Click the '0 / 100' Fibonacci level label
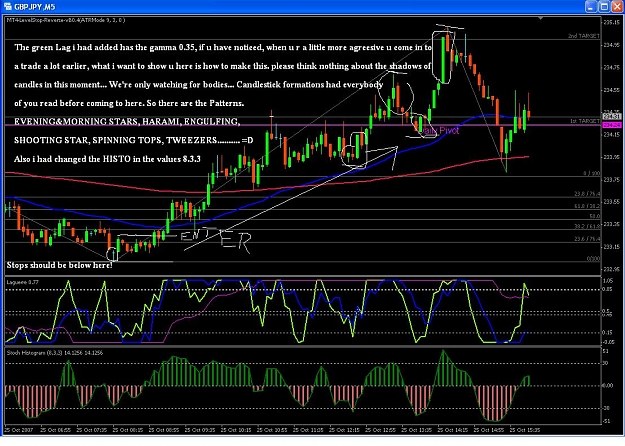 [x=592, y=174]
